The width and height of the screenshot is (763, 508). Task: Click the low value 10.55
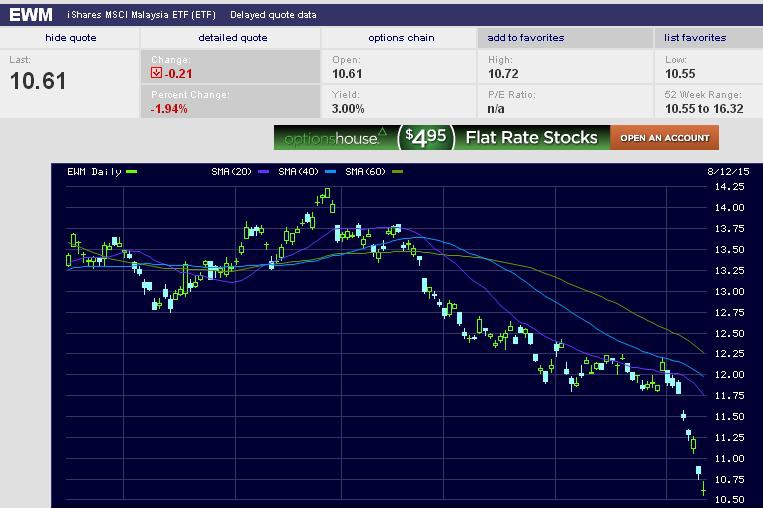[680, 74]
